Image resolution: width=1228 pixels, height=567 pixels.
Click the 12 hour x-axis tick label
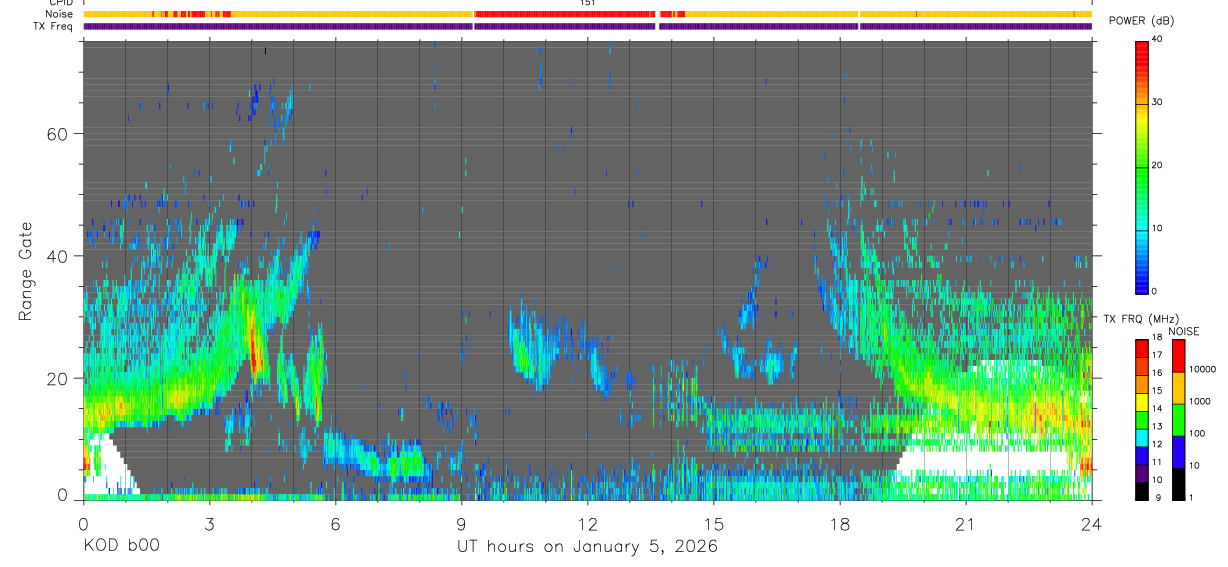[x=588, y=524]
